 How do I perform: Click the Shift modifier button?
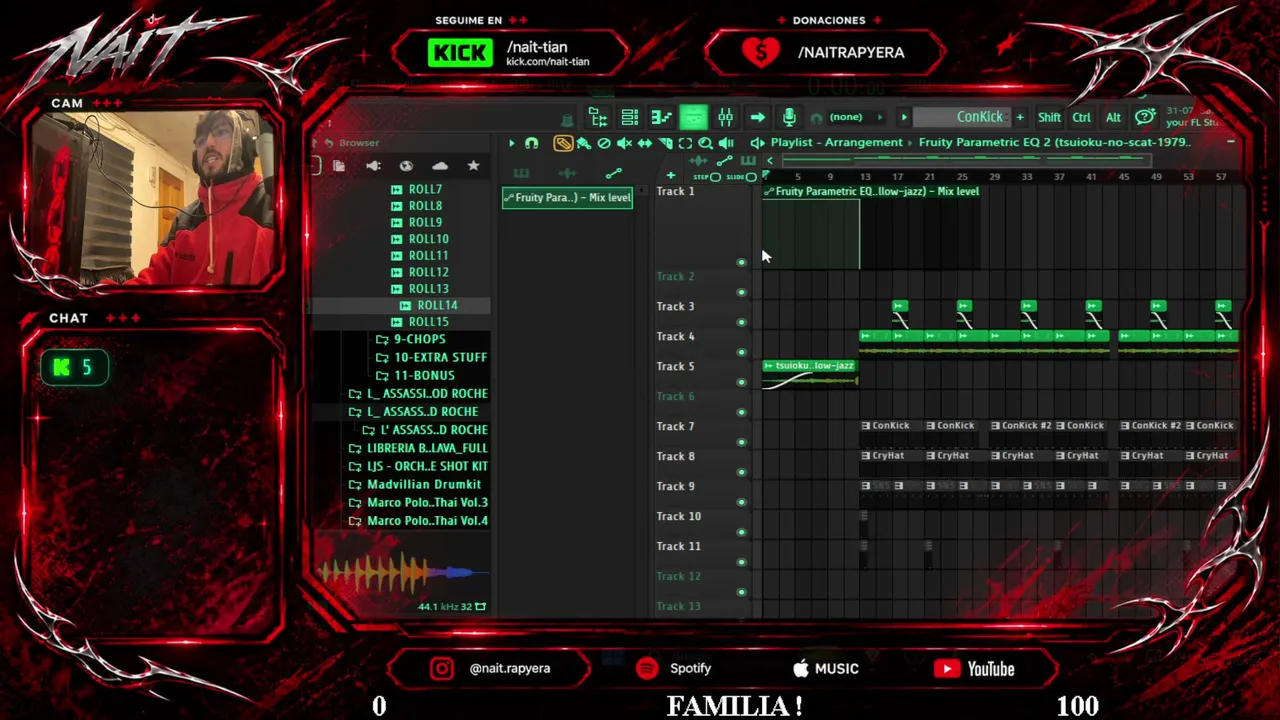click(1049, 117)
